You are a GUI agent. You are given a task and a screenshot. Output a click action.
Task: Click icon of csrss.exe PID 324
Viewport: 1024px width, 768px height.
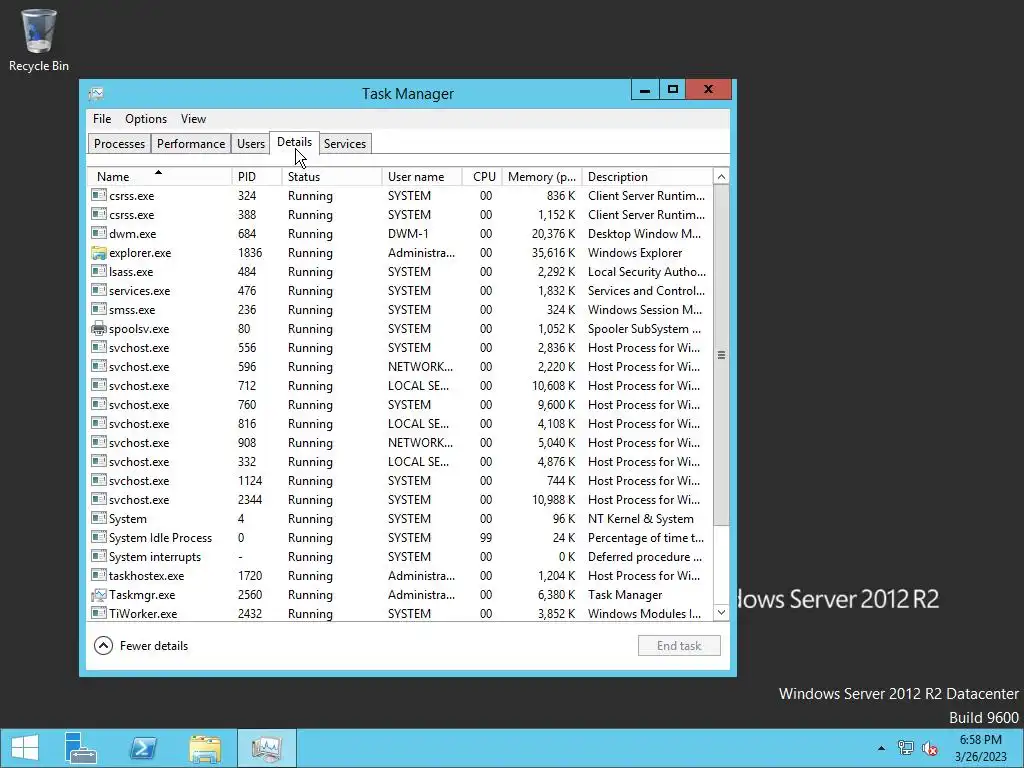click(99, 195)
